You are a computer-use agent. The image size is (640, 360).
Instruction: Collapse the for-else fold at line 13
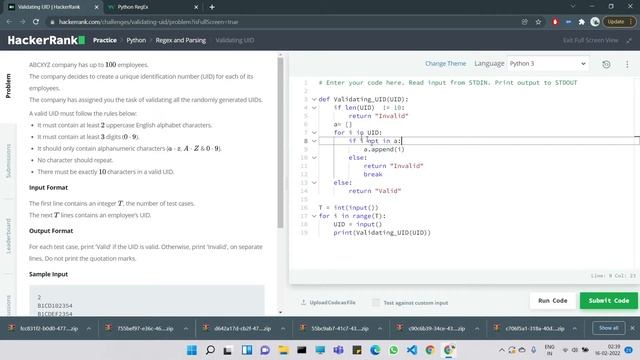pyautogui.click(x=314, y=182)
